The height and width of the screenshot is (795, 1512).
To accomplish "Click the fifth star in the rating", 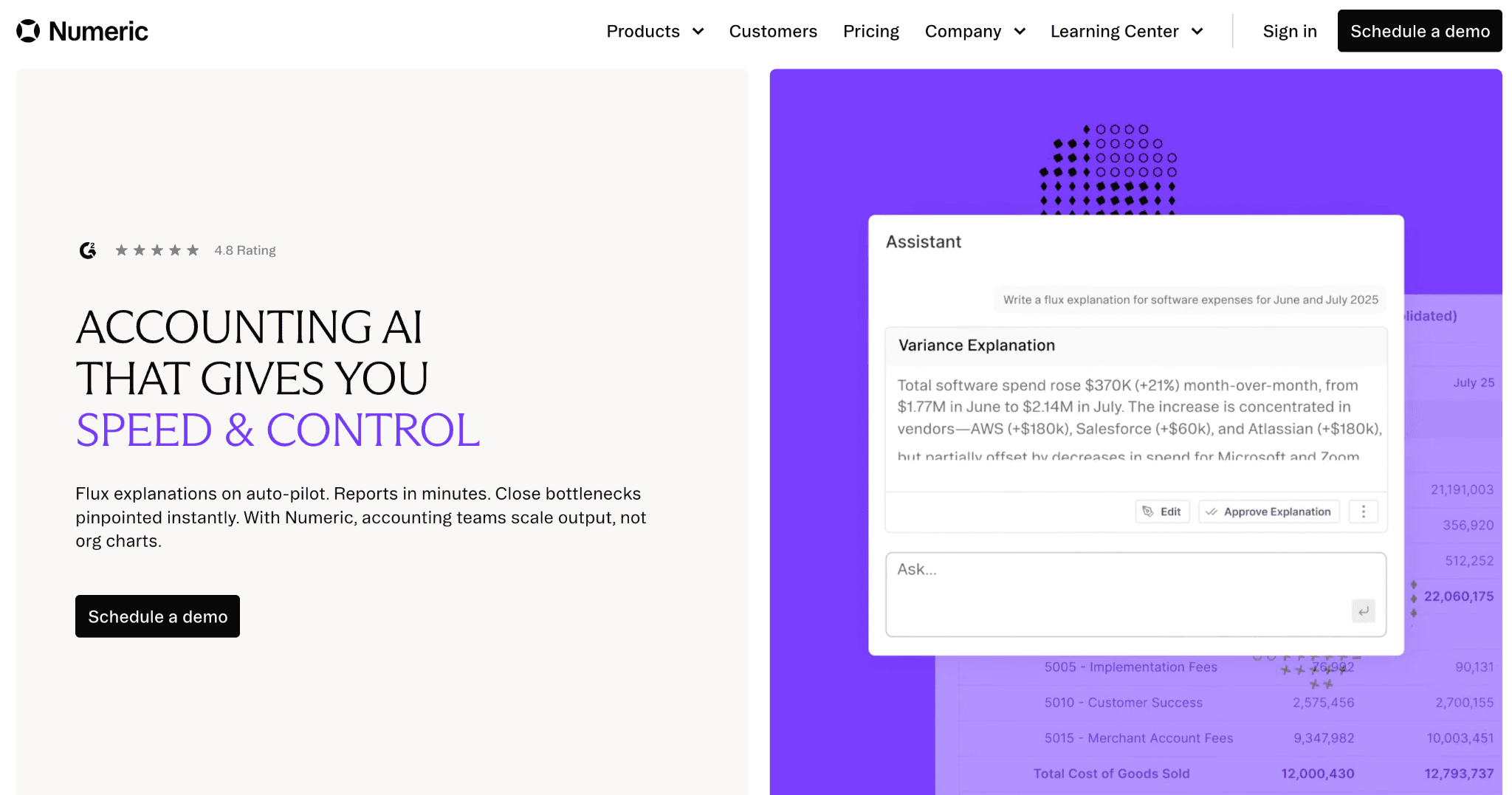I will click(193, 250).
